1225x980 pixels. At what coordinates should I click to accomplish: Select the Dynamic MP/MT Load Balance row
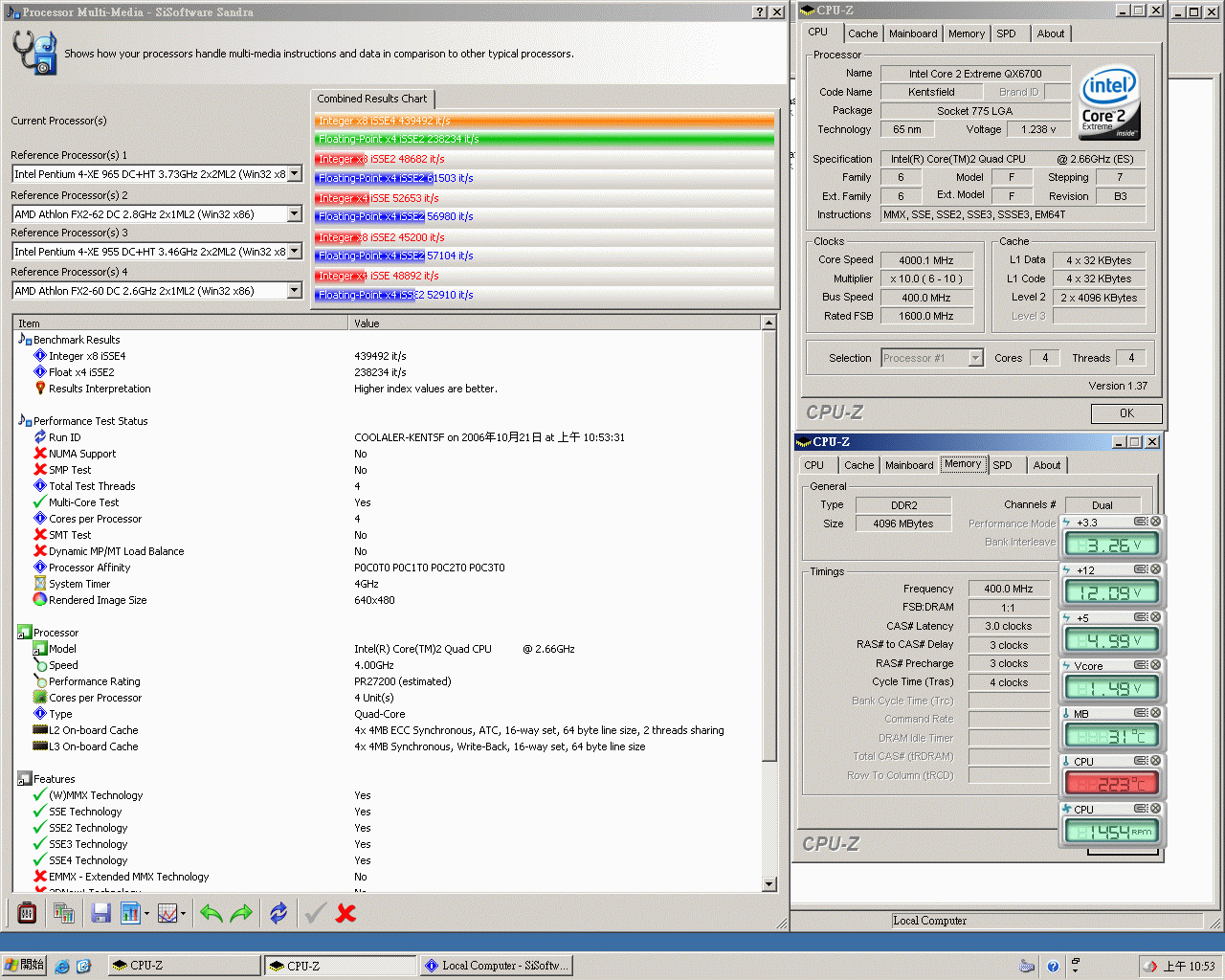coord(387,551)
